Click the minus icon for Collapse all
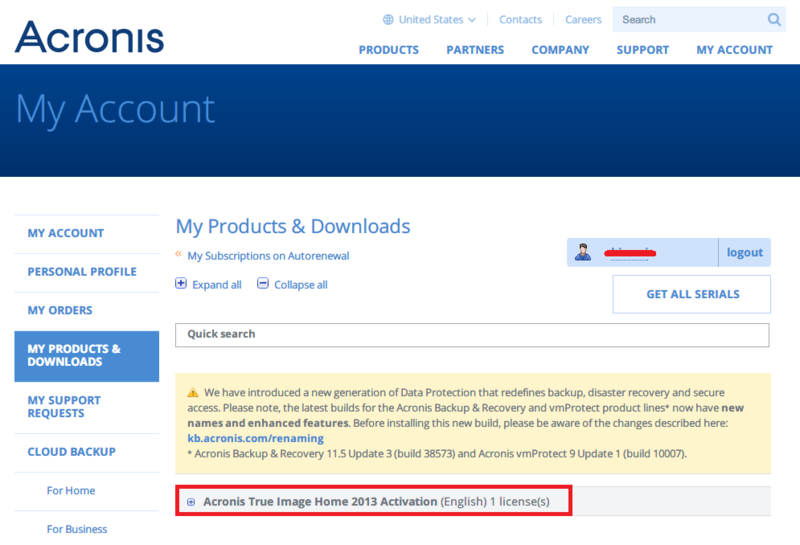This screenshot has width=800, height=545. [263, 283]
